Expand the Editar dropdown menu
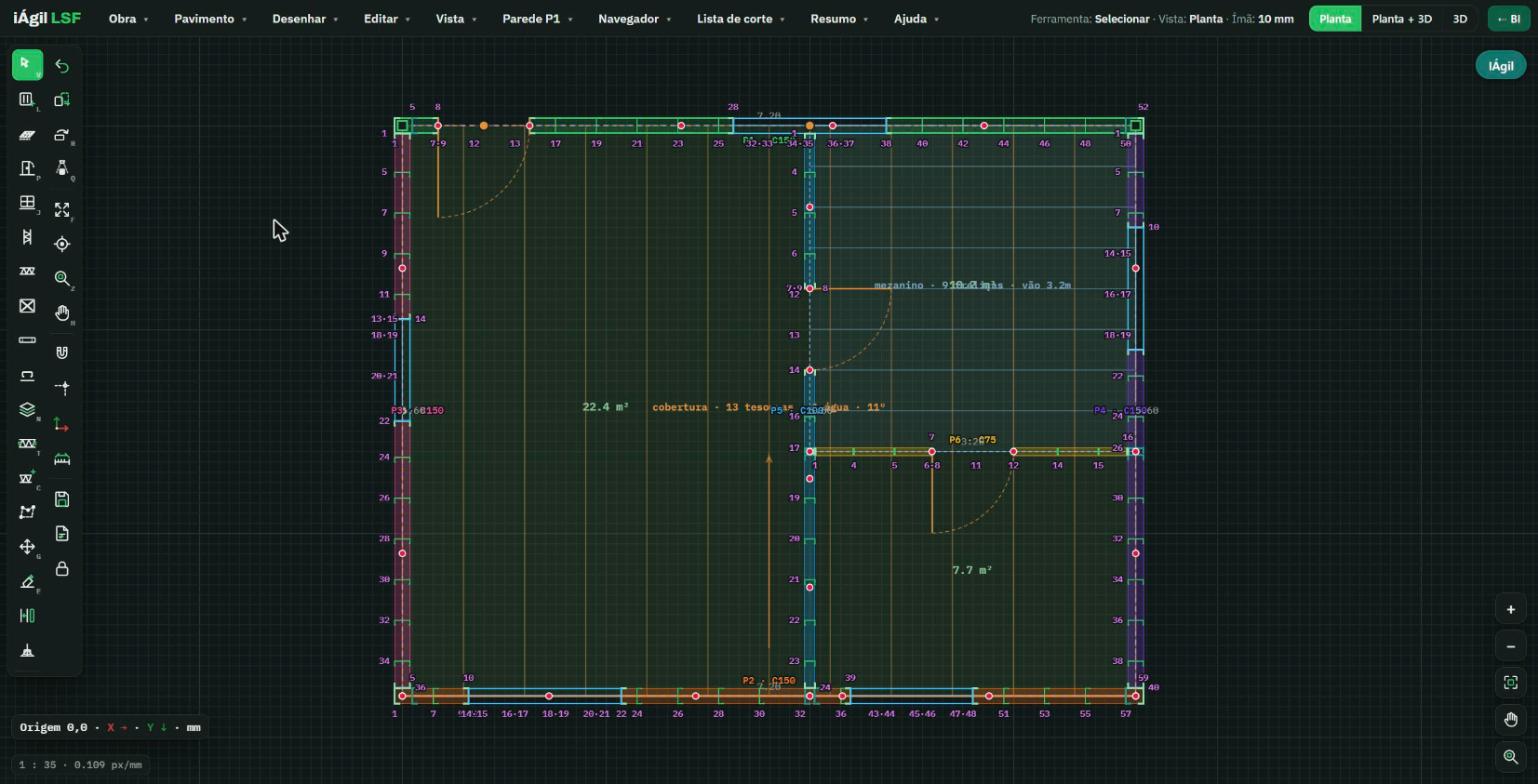This screenshot has height=784, width=1538. [387, 19]
